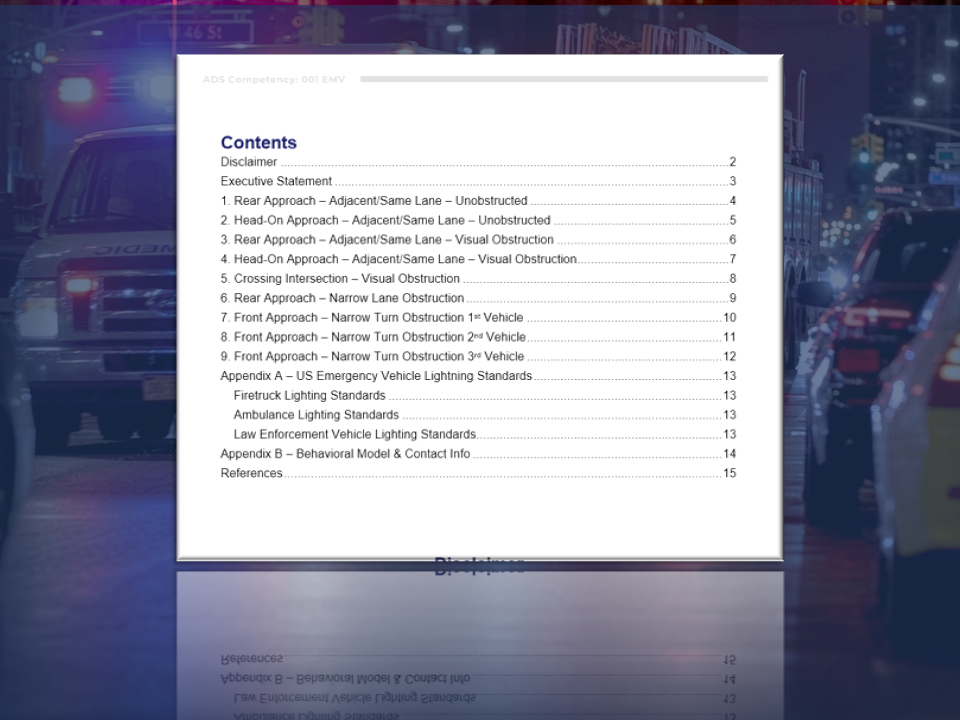960x720 pixels.
Task: Go to Executive Statement entry
Action: pos(478,182)
